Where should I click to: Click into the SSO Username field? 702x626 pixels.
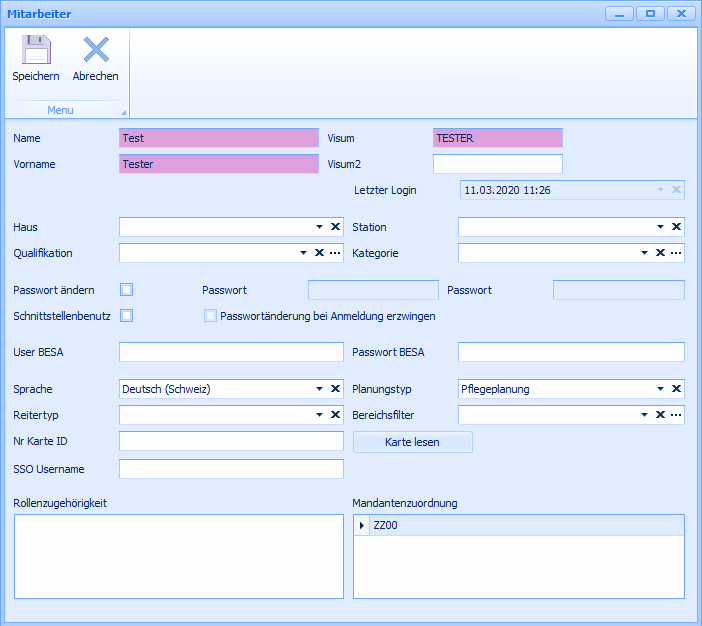[x=231, y=469]
